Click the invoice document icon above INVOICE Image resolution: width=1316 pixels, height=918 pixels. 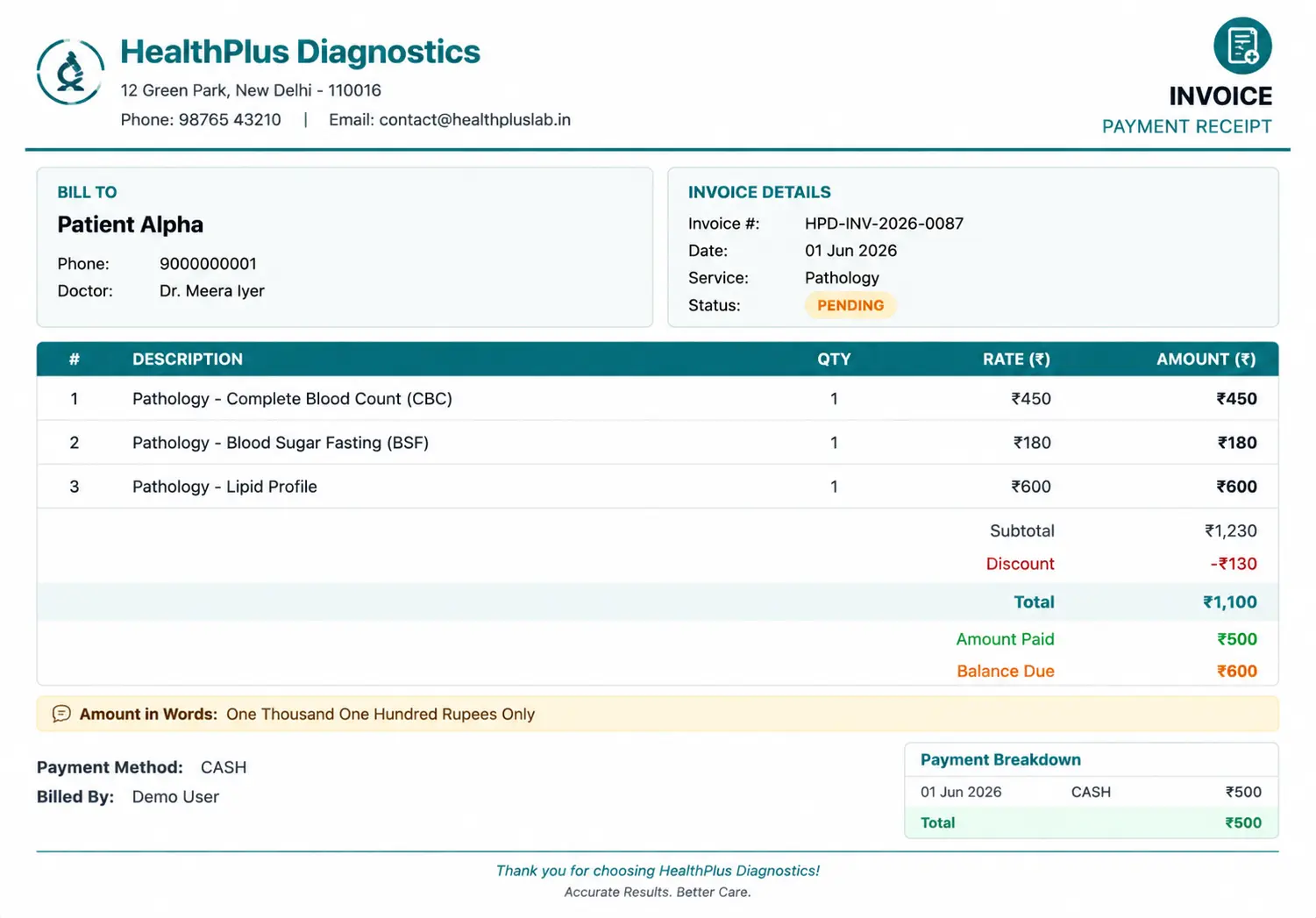[x=1242, y=46]
